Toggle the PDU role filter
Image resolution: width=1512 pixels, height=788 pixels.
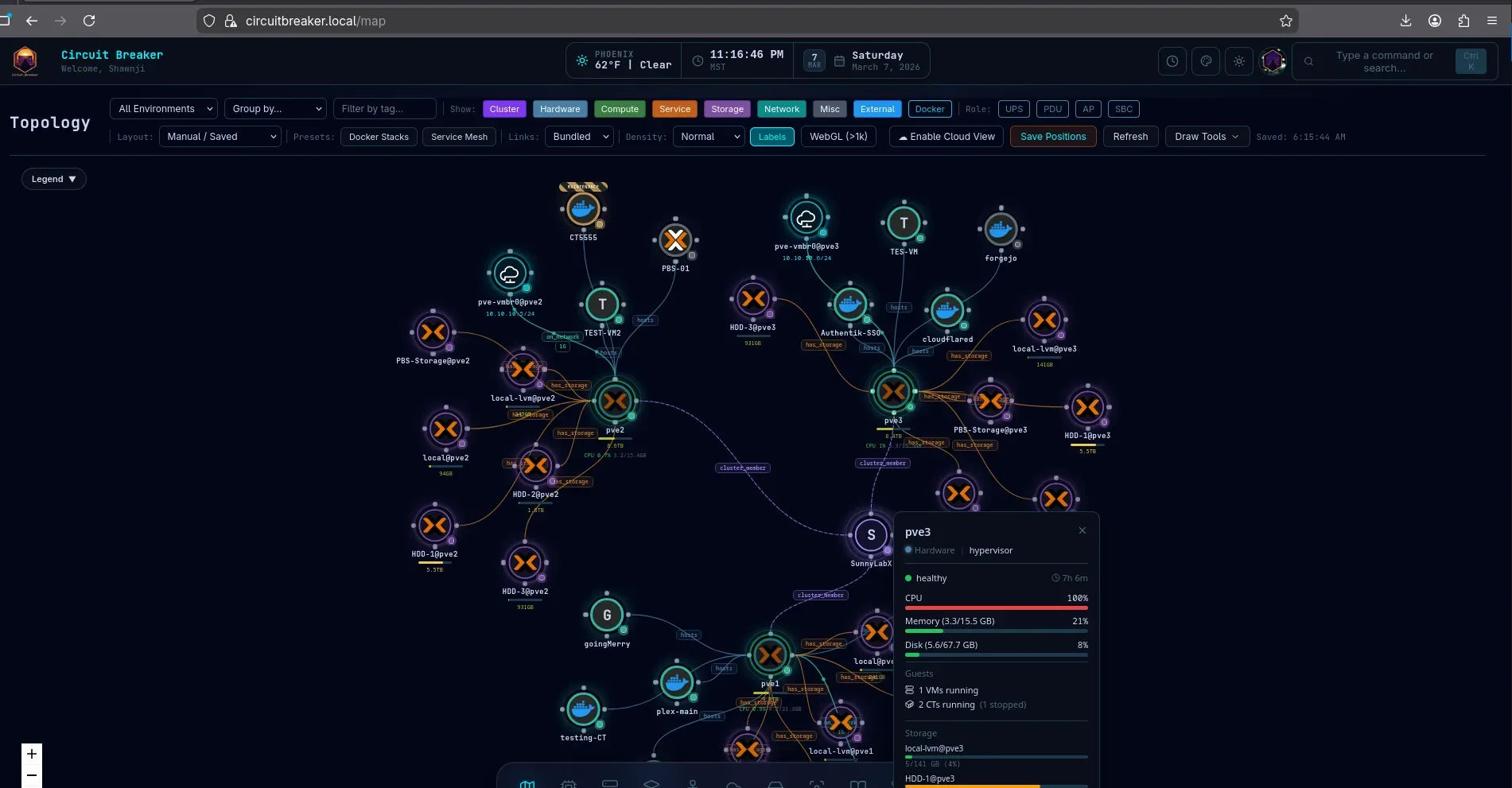[x=1052, y=109]
